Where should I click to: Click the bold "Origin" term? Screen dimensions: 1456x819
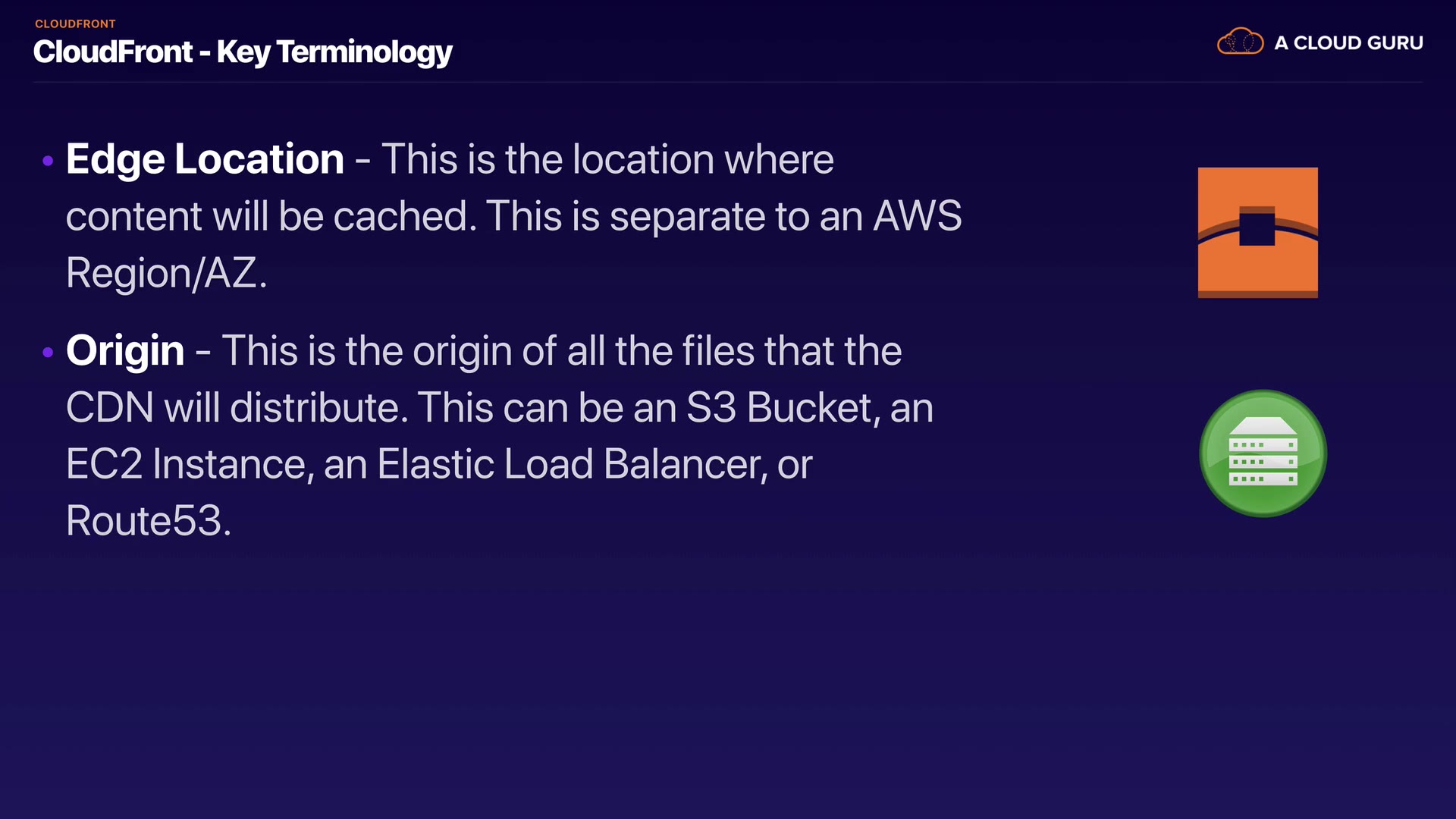(x=125, y=350)
